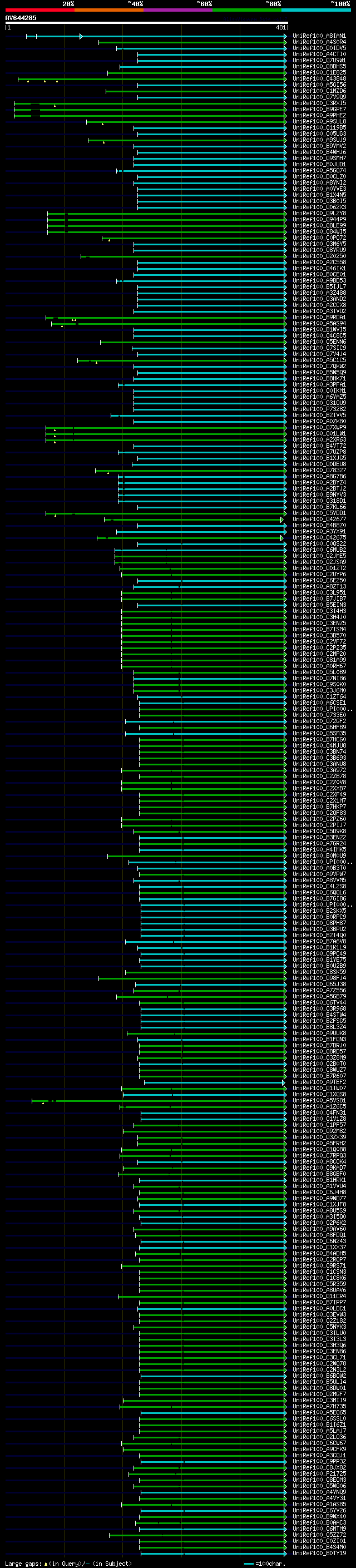Viewport: 356px width, 1568px height.
Task: Click label UniRef100_A5GQ74
Action: [x=319, y=170]
